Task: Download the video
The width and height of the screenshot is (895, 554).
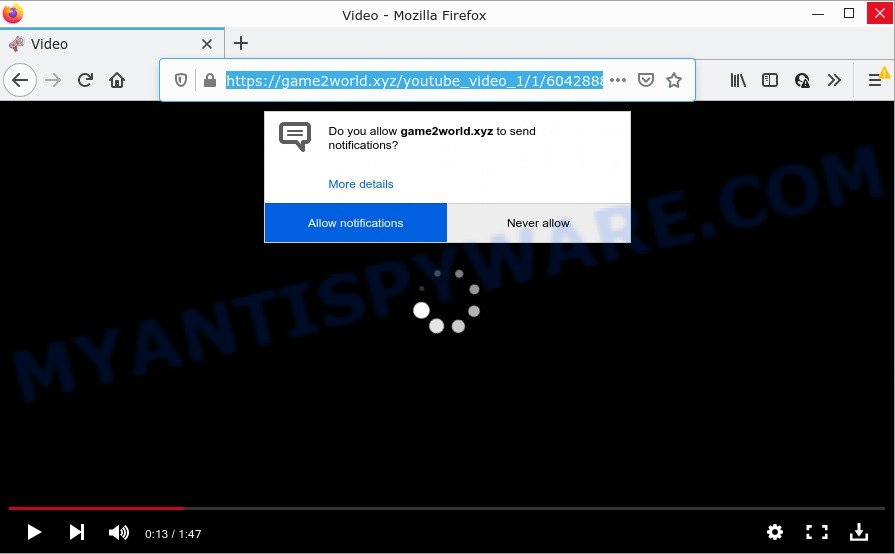Action: [x=858, y=532]
